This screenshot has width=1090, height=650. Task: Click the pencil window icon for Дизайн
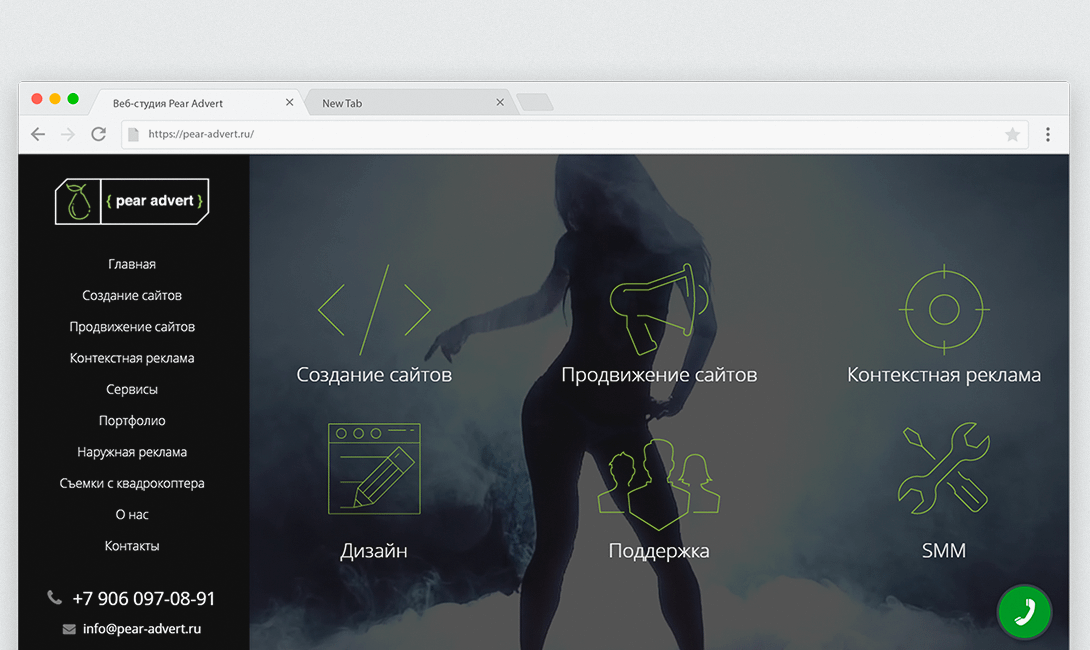(374, 469)
